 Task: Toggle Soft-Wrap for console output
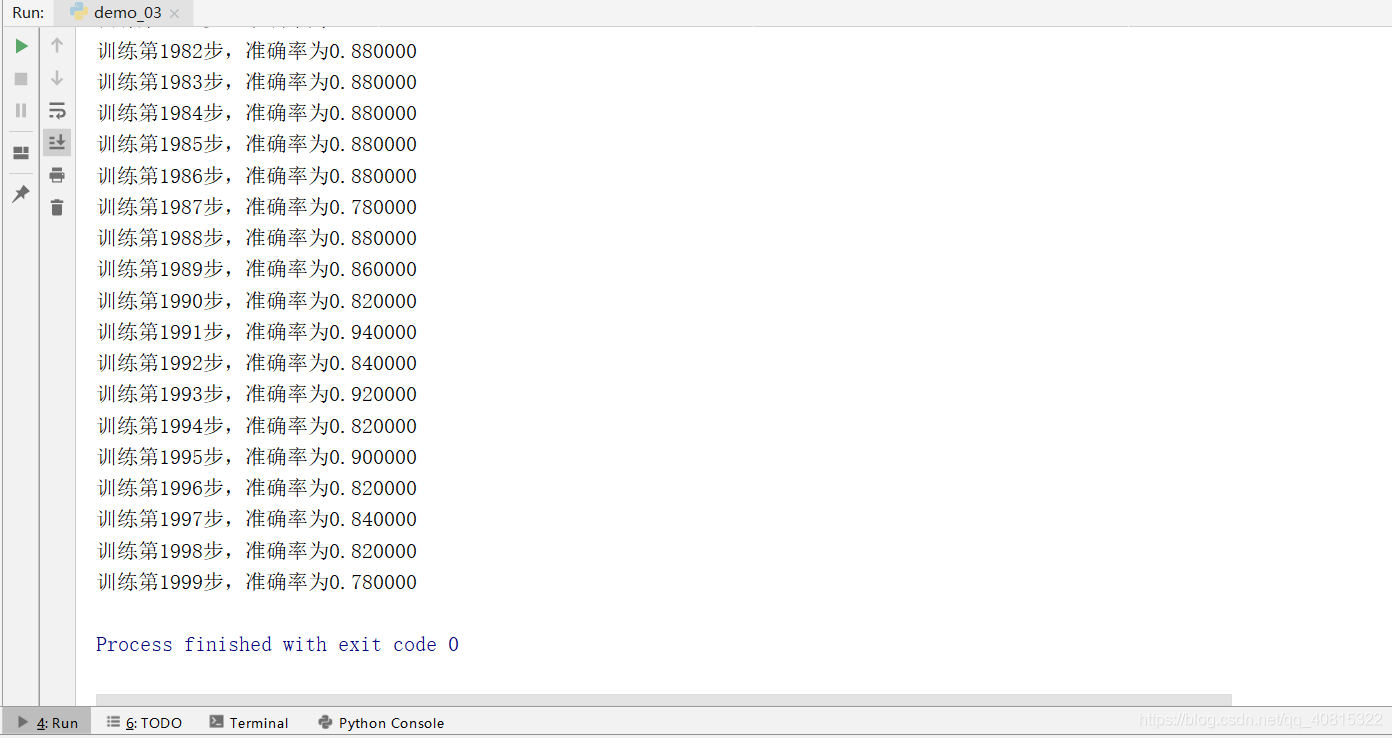57,111
